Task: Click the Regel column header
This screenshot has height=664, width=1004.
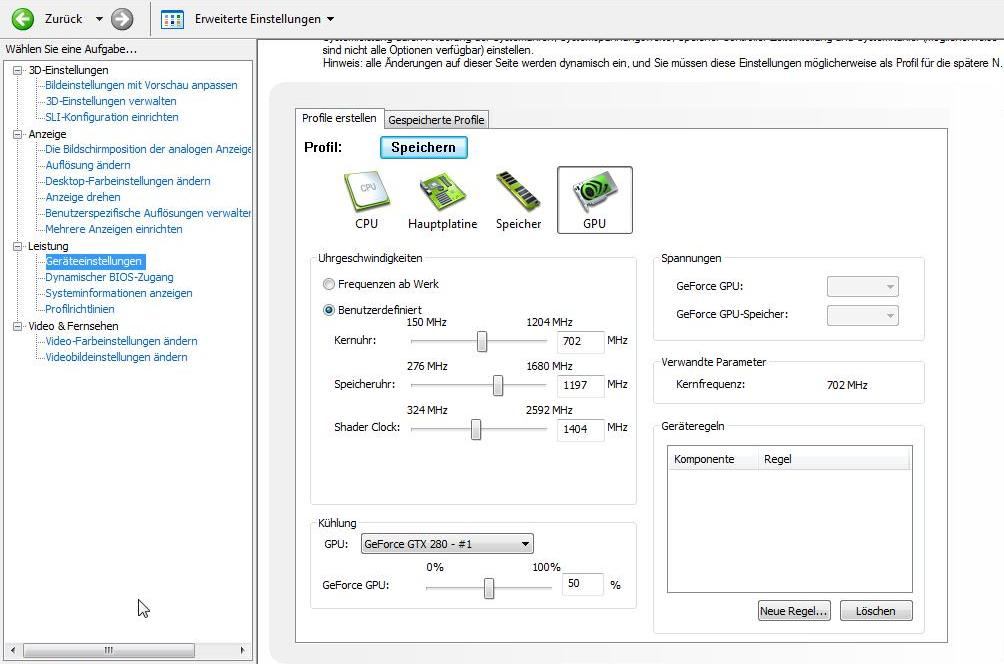Action: click(834, 459)
